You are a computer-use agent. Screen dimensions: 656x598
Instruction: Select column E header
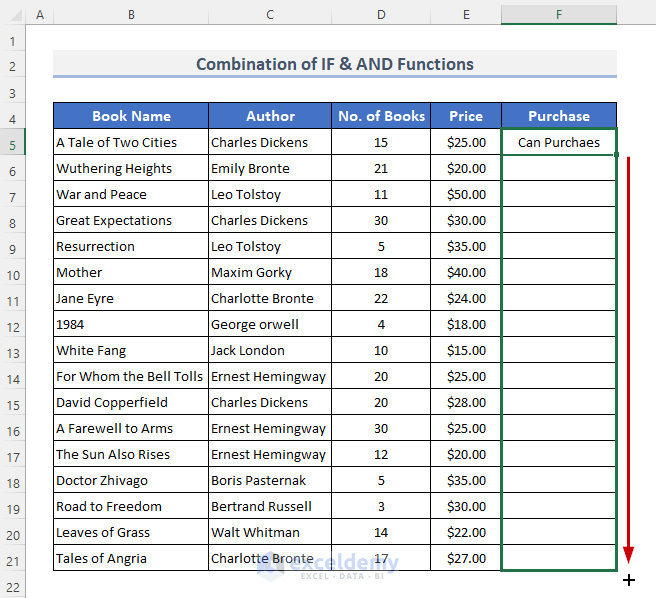pos(466,15)
